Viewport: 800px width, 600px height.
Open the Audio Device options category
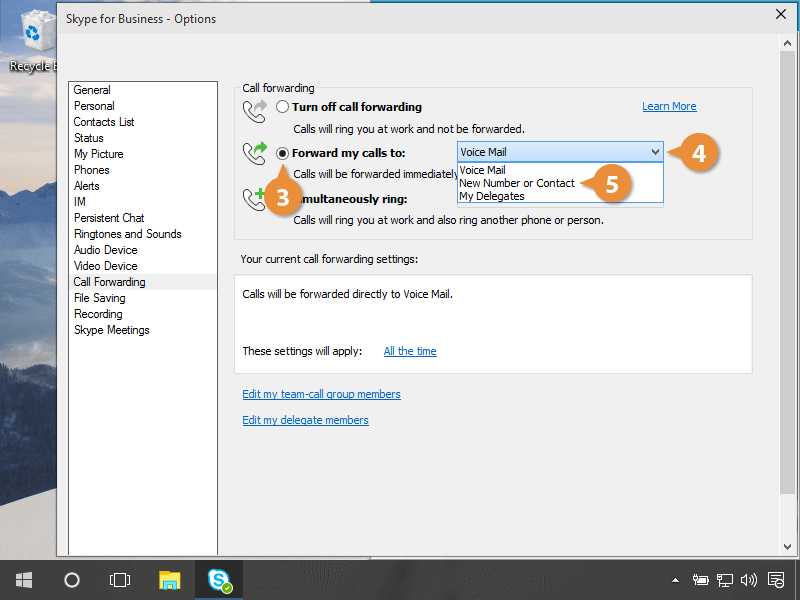click(x=105, y=250)
